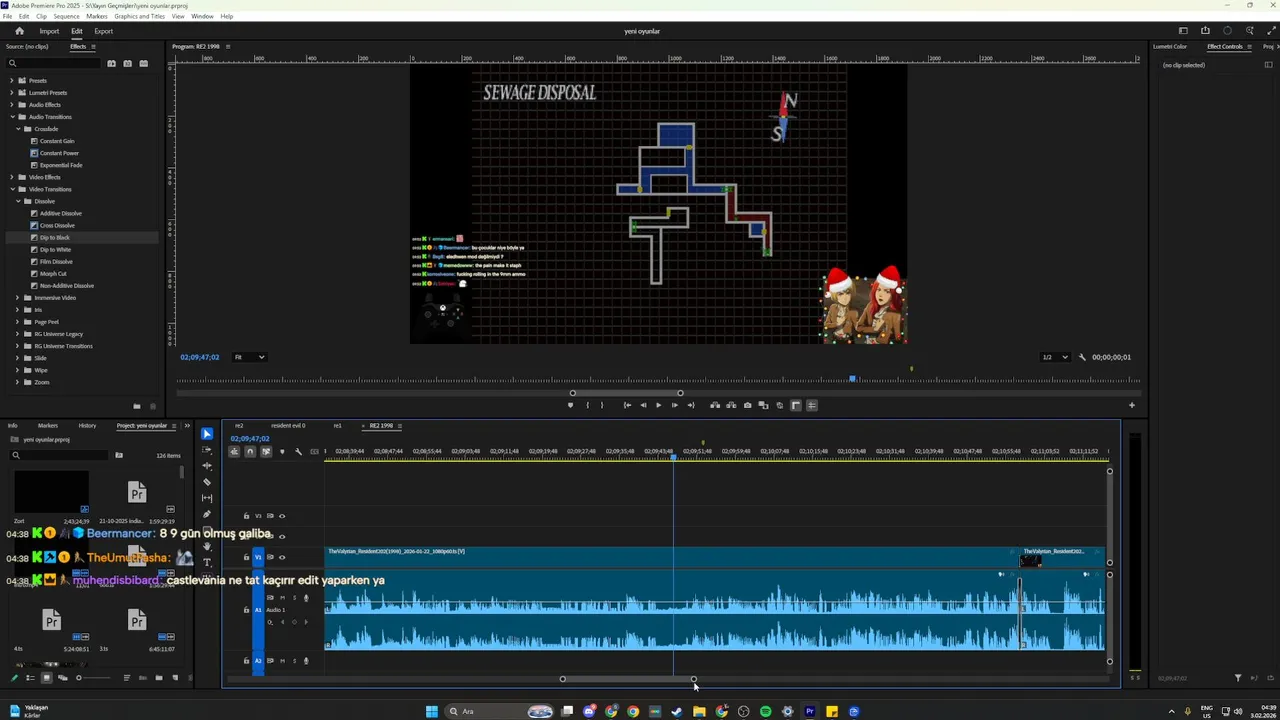This screenshot has height=720, width=1280.
Task: Mute track A2
Action: pos(282,660)
